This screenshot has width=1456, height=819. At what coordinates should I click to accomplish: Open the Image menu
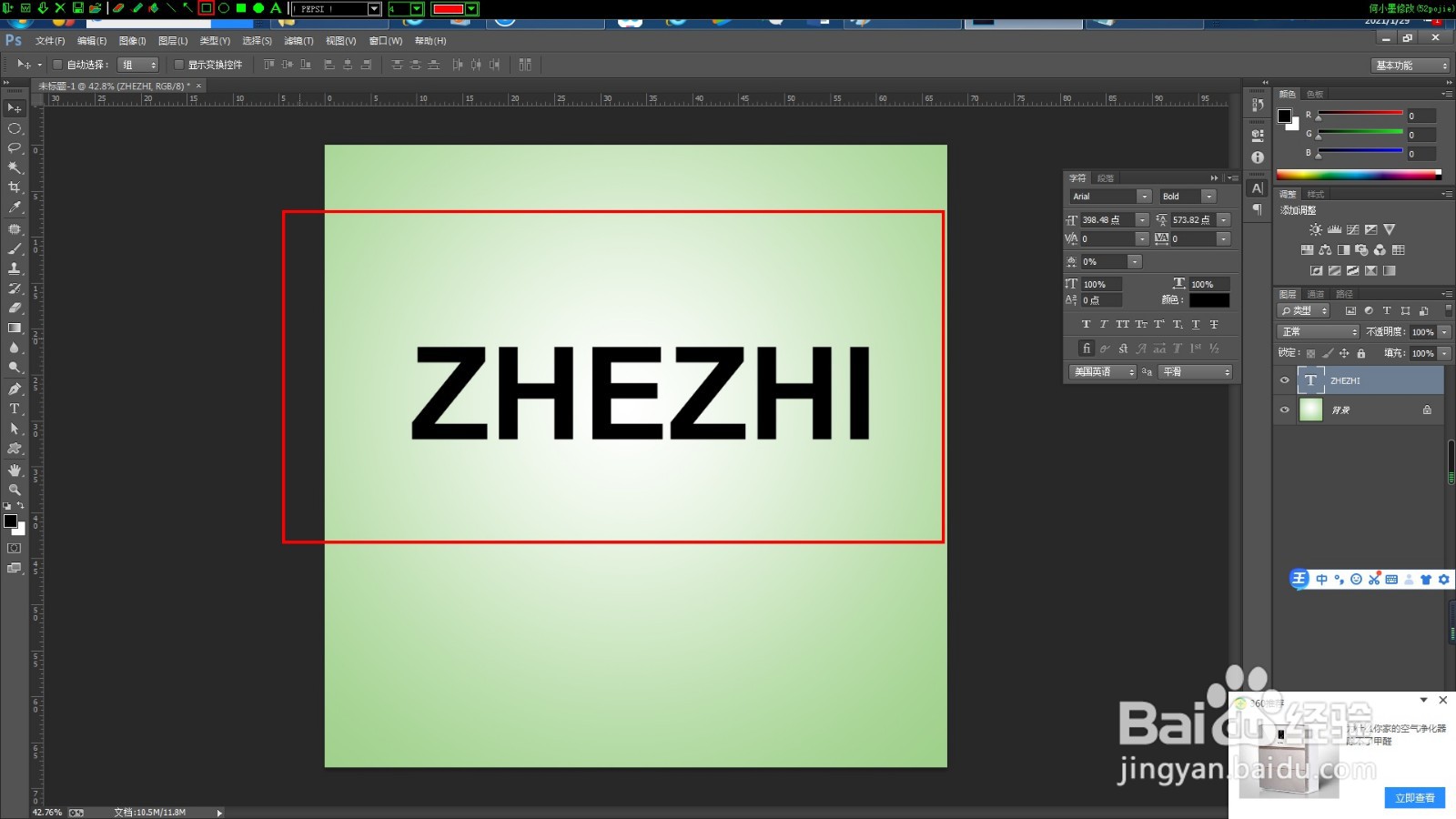[132, 41]
